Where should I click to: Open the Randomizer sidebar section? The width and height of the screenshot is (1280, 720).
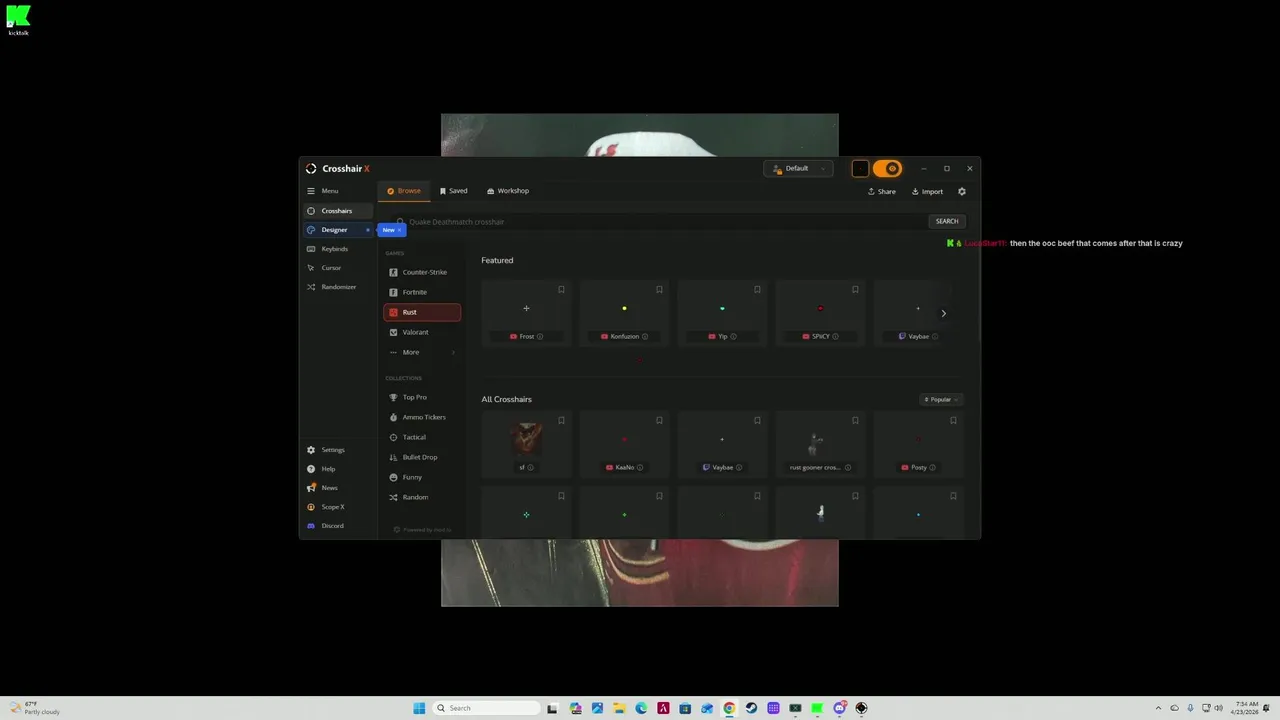coord(338,287)
